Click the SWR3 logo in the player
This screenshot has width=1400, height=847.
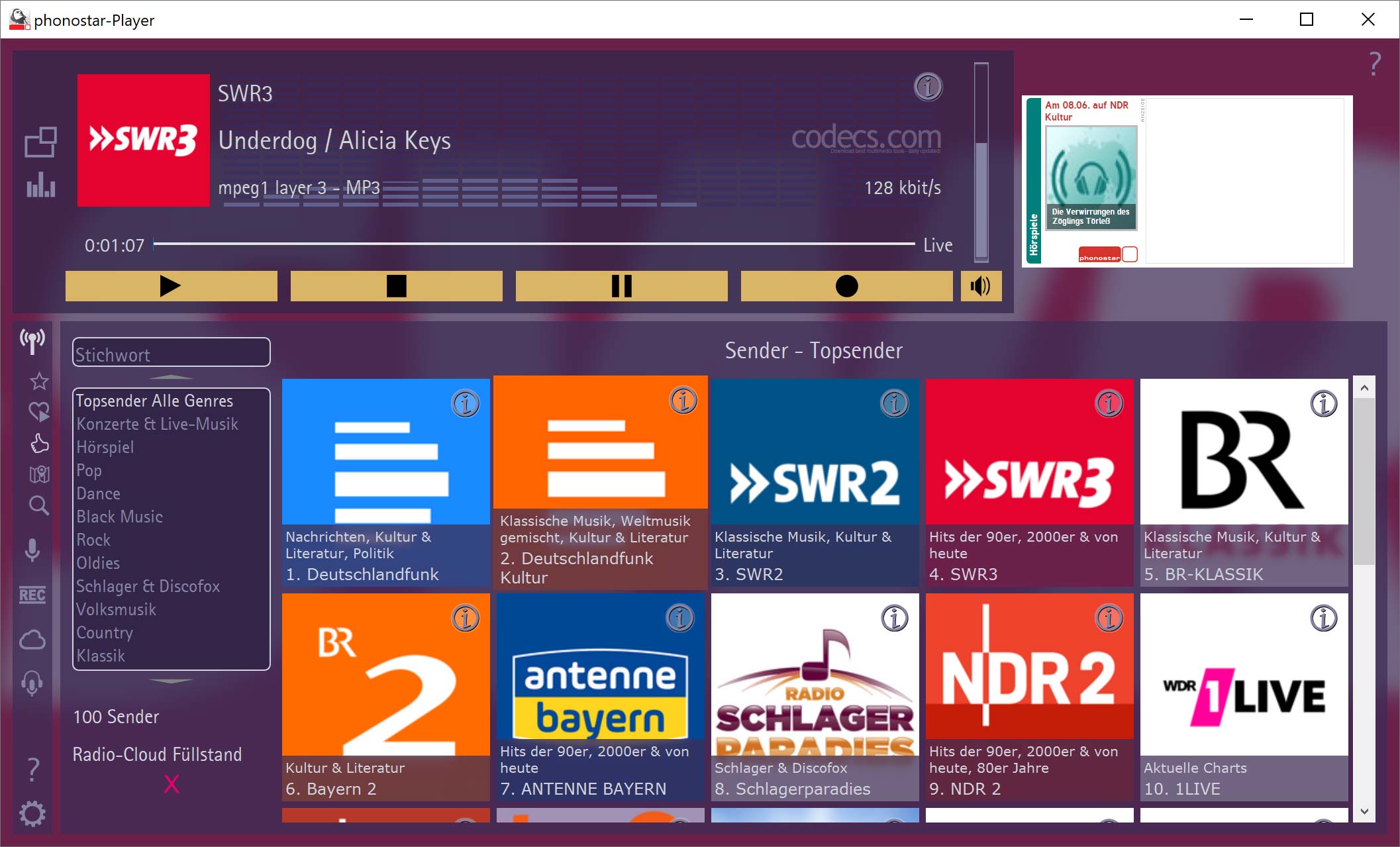click(x=144, y=140)
